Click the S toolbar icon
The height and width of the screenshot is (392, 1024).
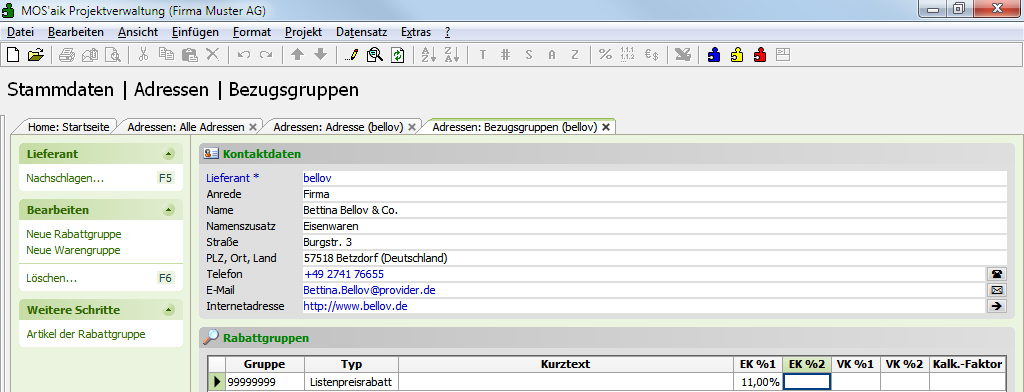coord(528,55)
